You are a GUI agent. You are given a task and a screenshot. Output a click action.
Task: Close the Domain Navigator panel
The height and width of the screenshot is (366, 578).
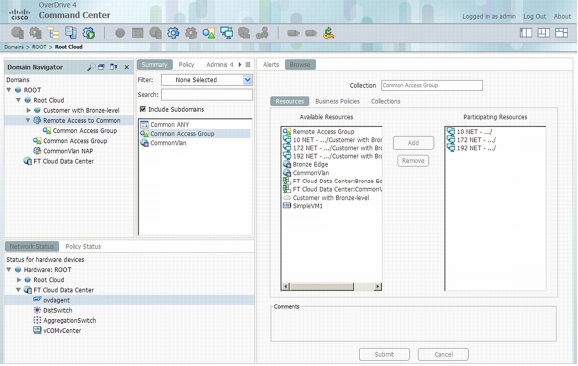(126, 67)
